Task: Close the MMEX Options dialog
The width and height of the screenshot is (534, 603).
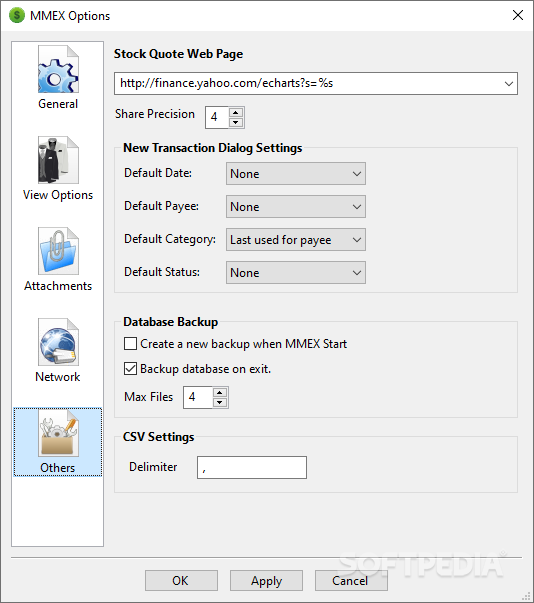Action: [518, 15]
